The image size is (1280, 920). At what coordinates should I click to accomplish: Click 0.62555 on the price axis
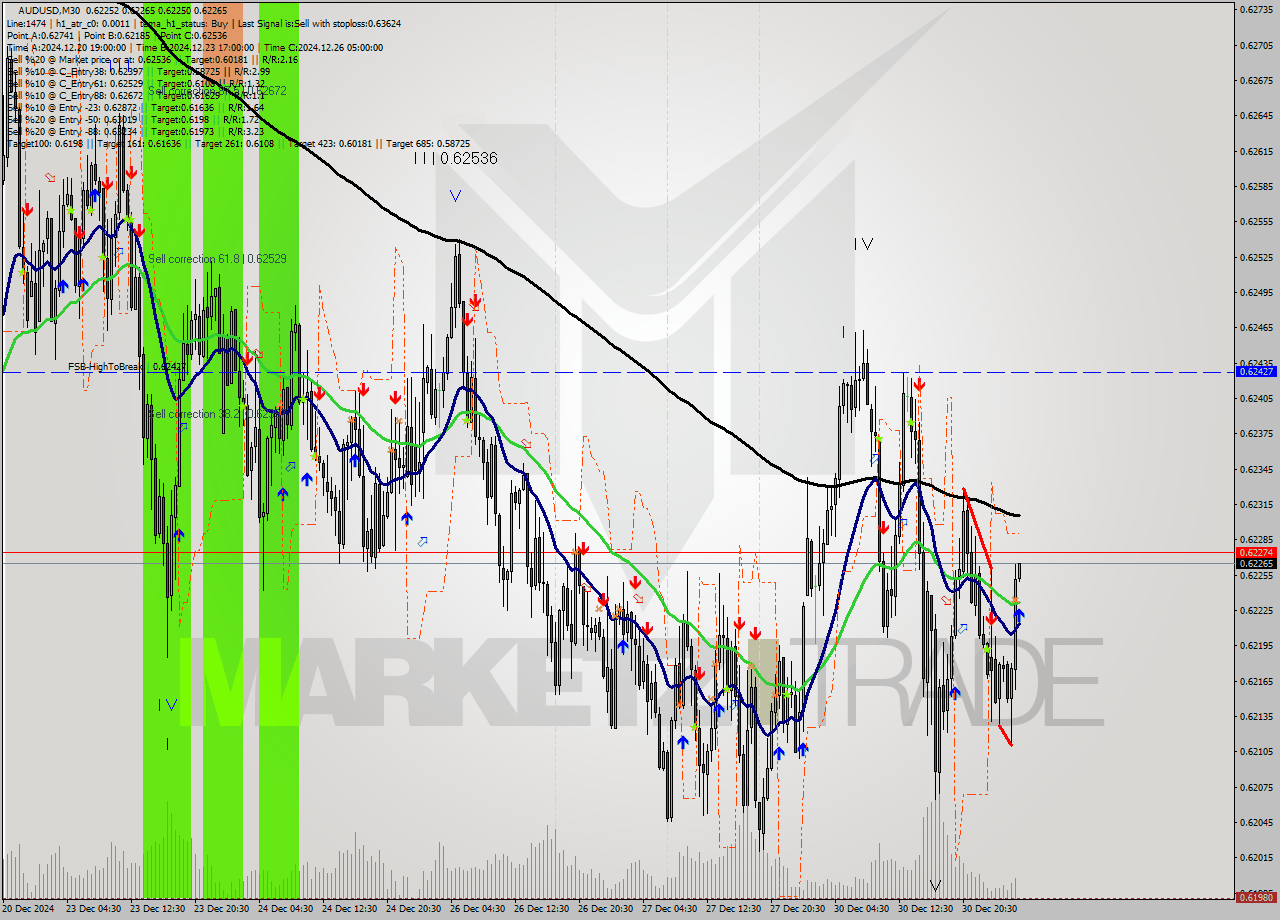(1256, 221)
